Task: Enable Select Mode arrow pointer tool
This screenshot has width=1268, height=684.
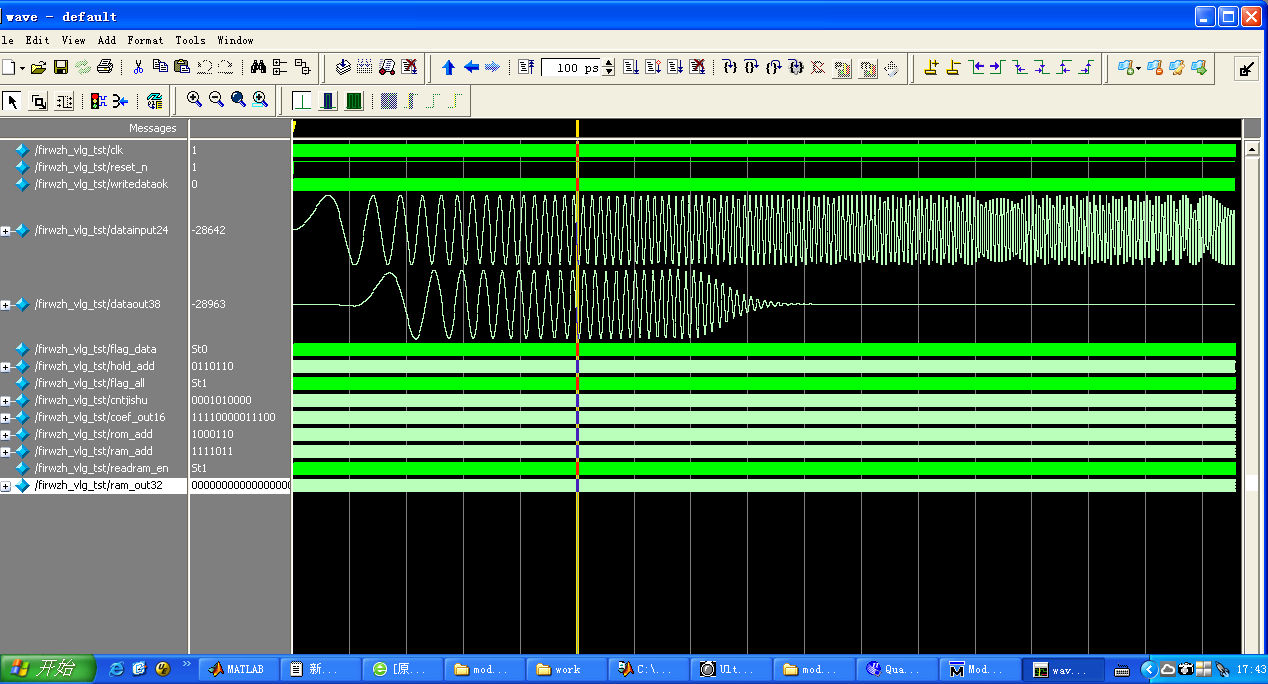Action: coord(13,100)
